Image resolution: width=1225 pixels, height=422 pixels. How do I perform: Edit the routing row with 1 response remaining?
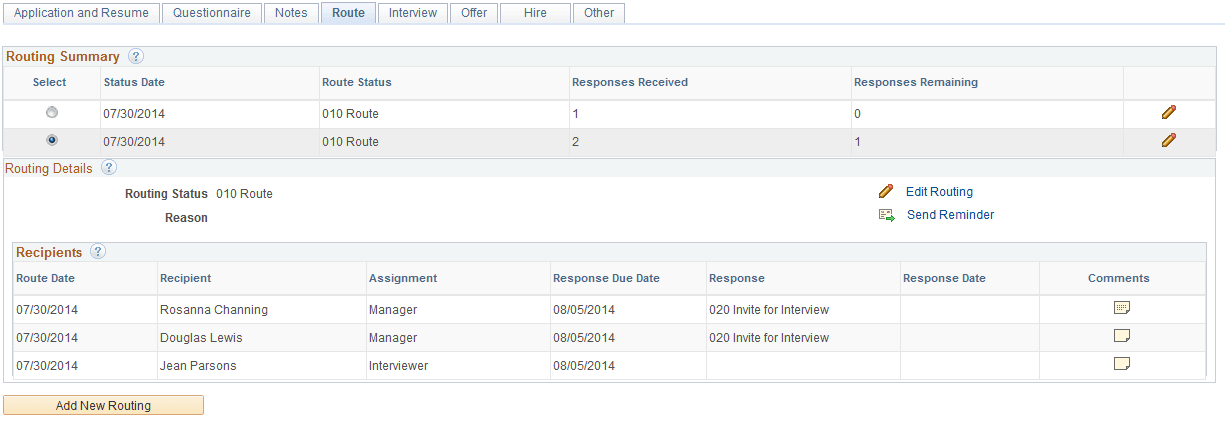1168,141
